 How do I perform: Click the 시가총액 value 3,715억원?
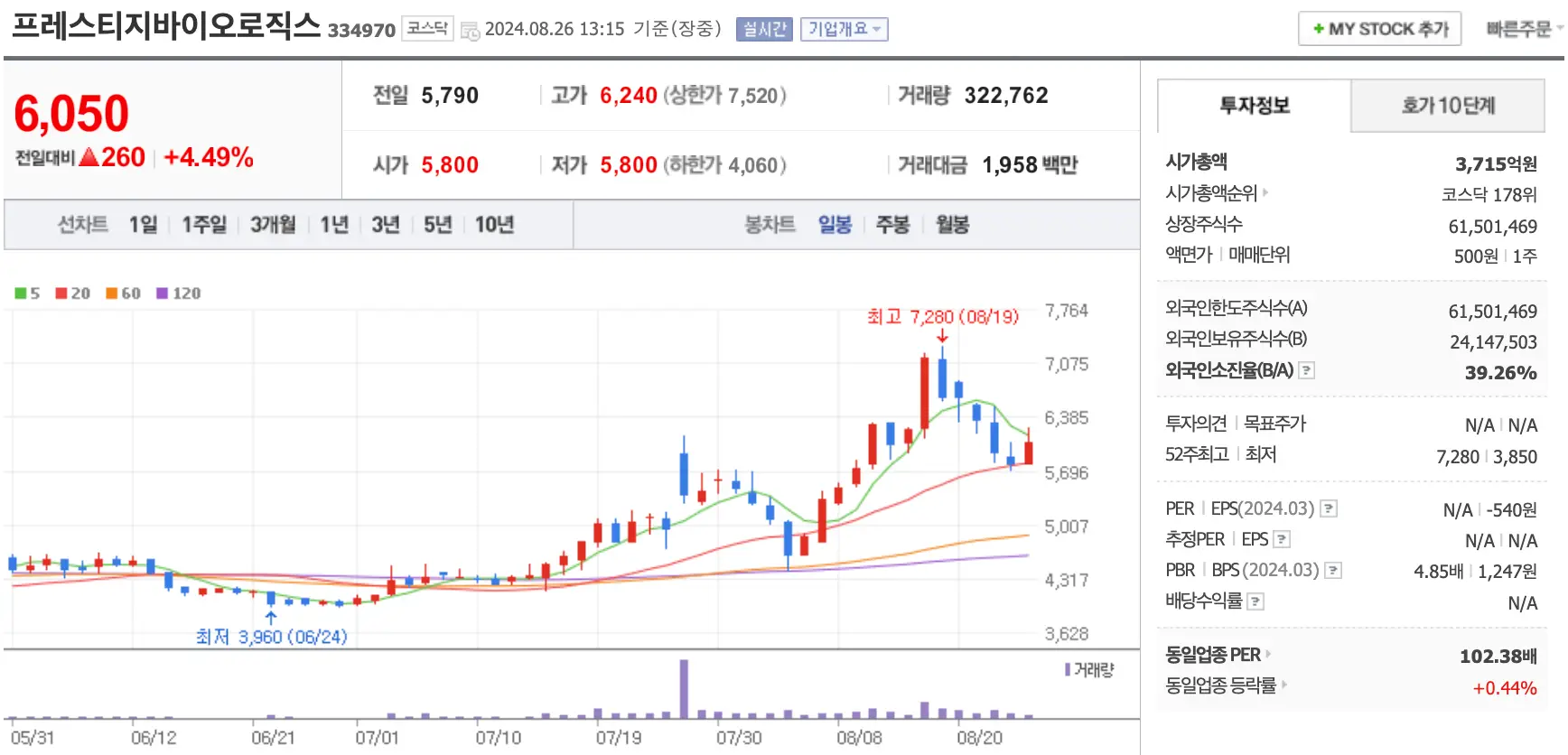(1495, 163)
